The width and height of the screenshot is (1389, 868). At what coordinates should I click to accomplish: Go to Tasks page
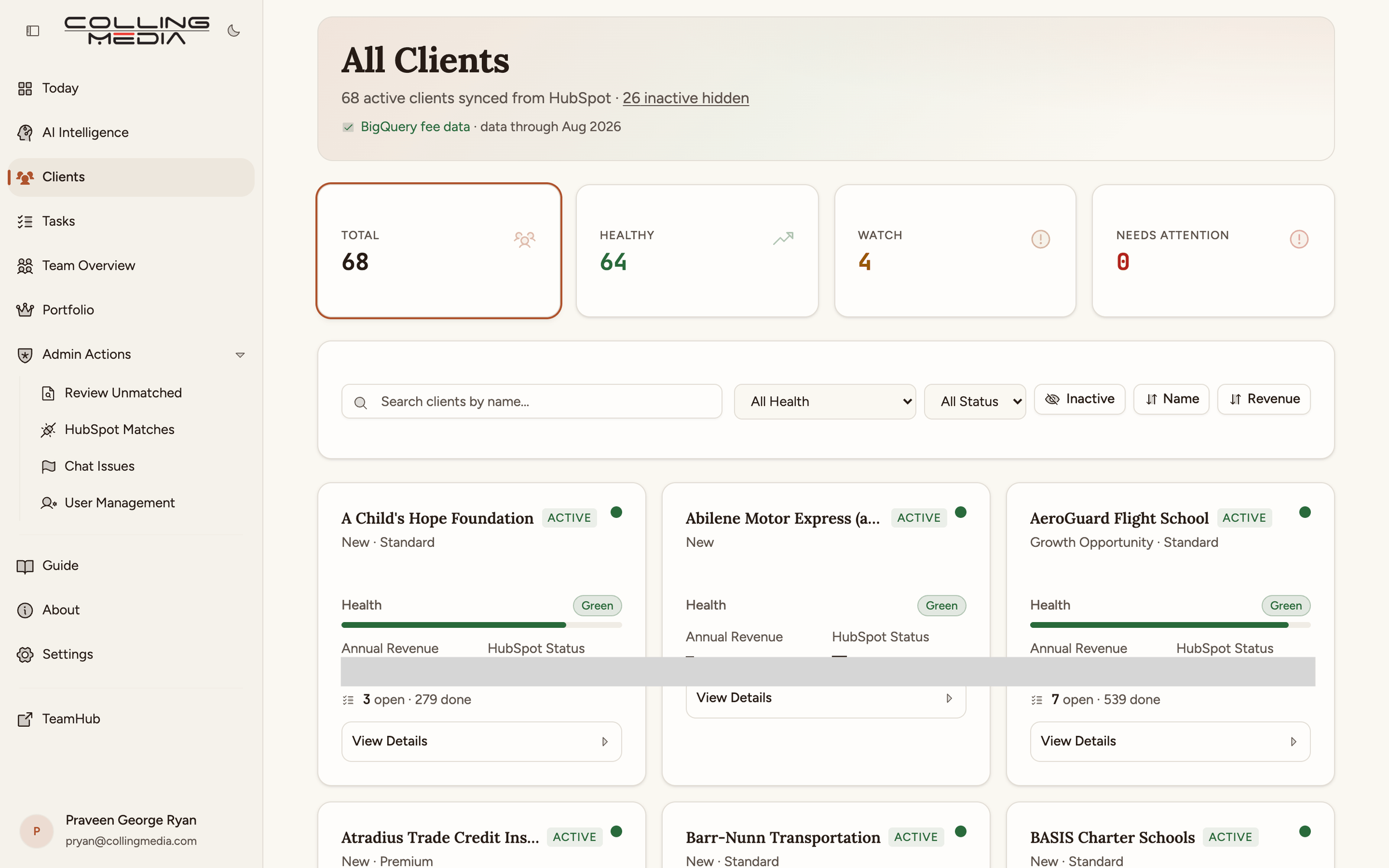[131, 221]
